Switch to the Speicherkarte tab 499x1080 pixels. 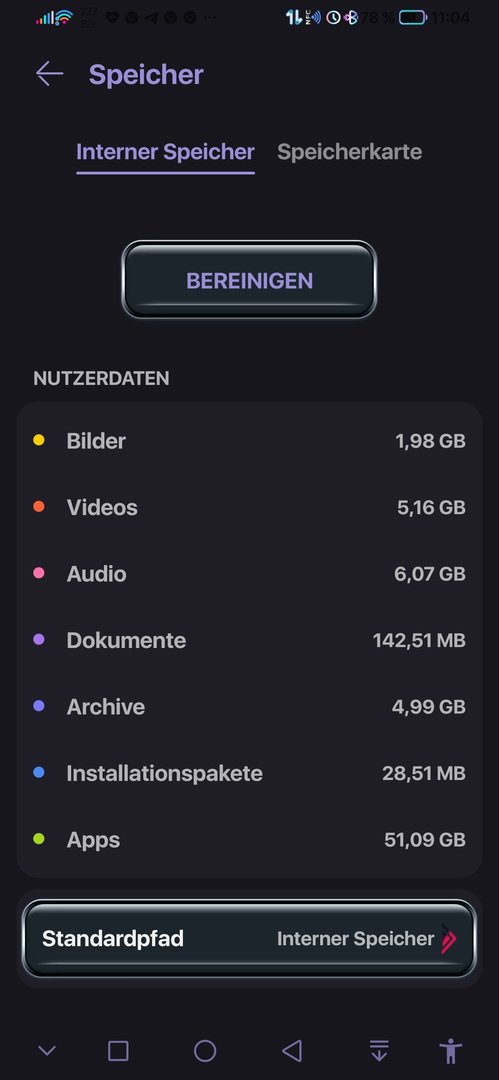[x=349, y=152]
